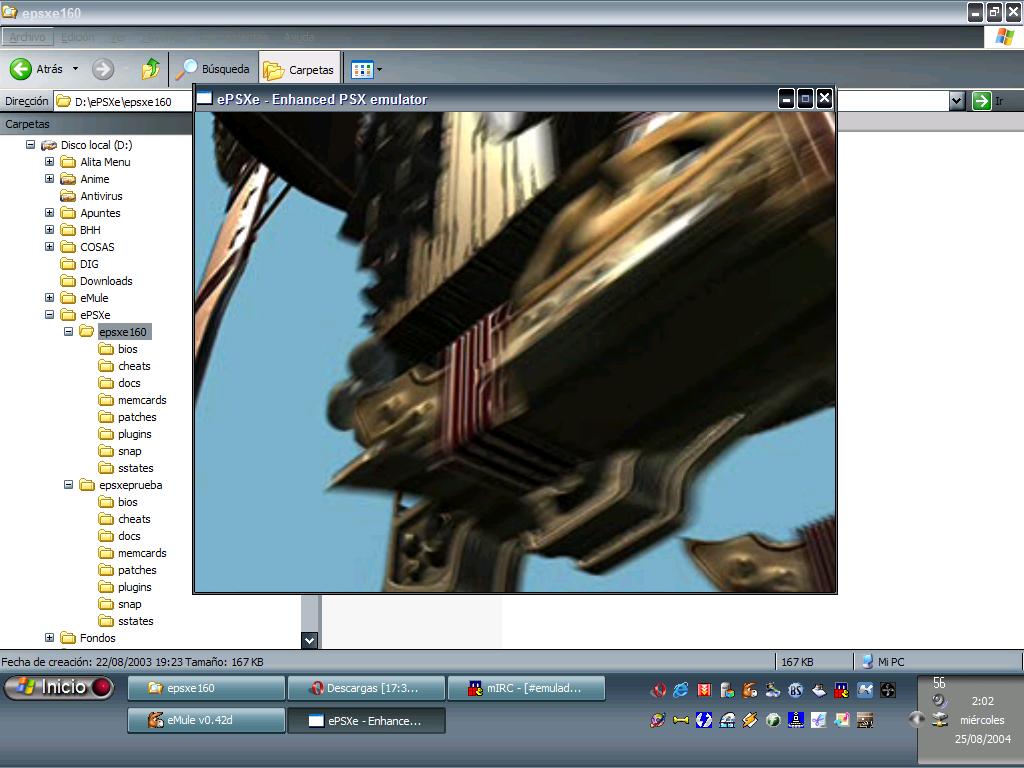This screenshot has width=1024, height=768.
Task: Open patches folder under epsxeprueba
Action: (x=127, y=569)
